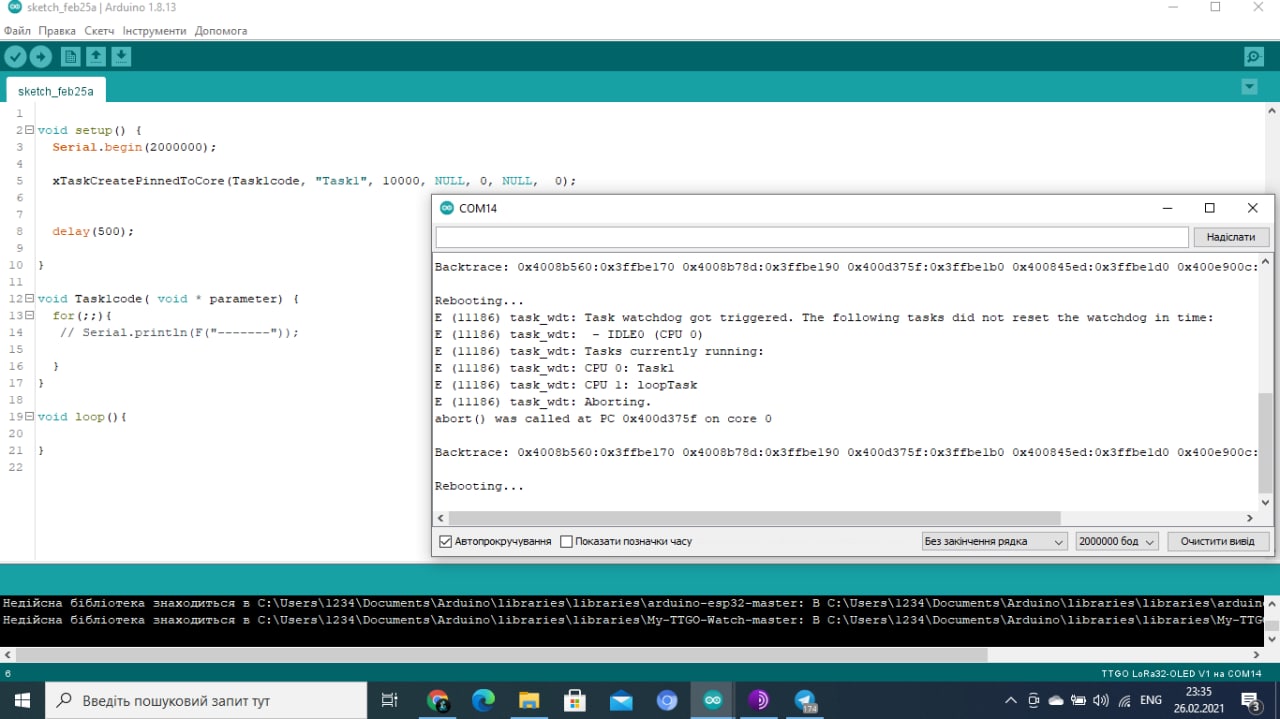Click the COM14 scroll left arrow

[x=441, y=518]
